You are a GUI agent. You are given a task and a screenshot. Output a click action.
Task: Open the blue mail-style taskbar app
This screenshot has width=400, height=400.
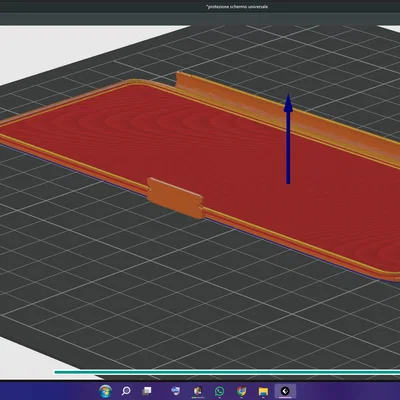click(175, 391)
